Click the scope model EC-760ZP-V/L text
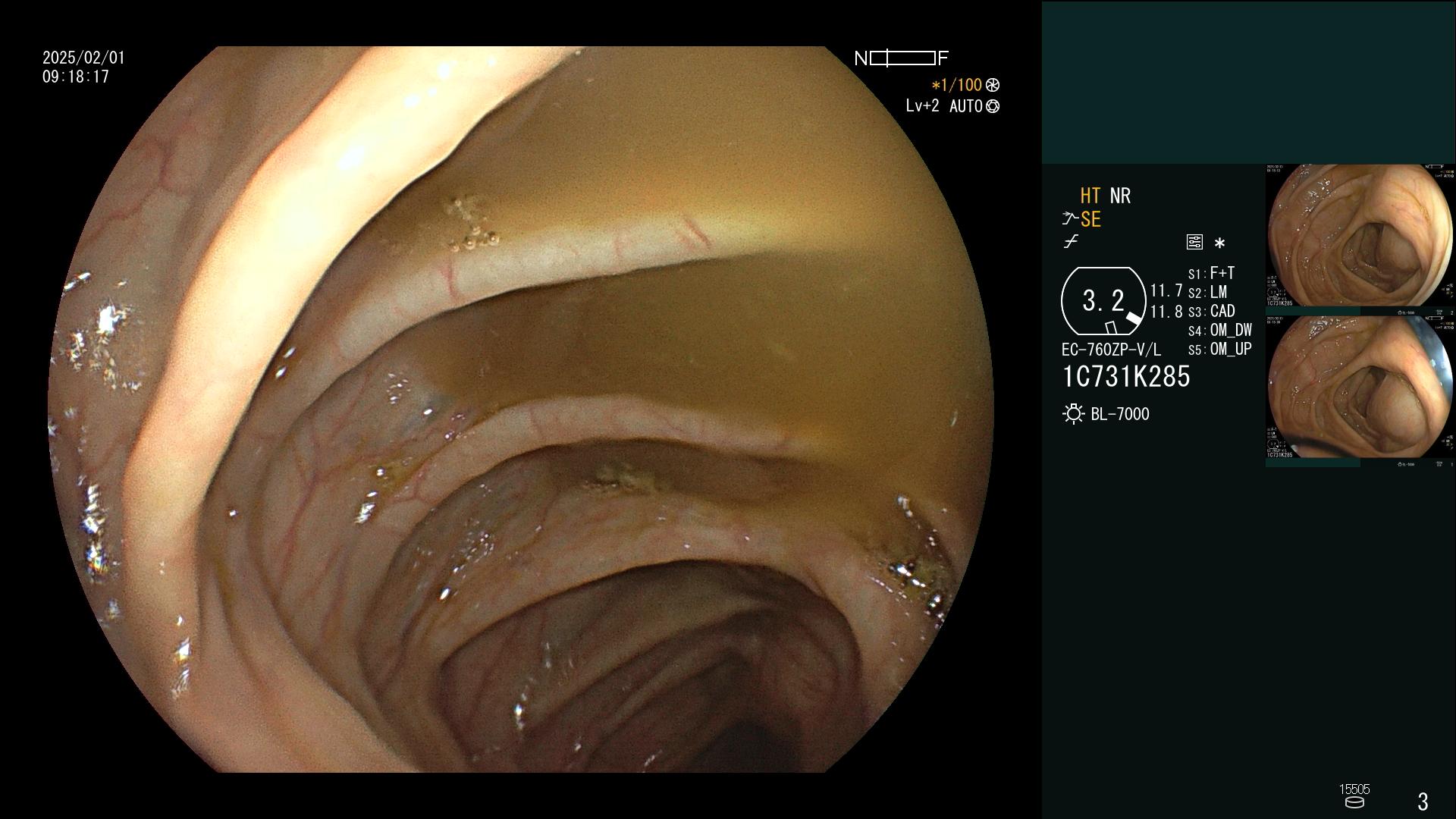This screenshot has width=1456, height=819. (x=1111, y=350)
